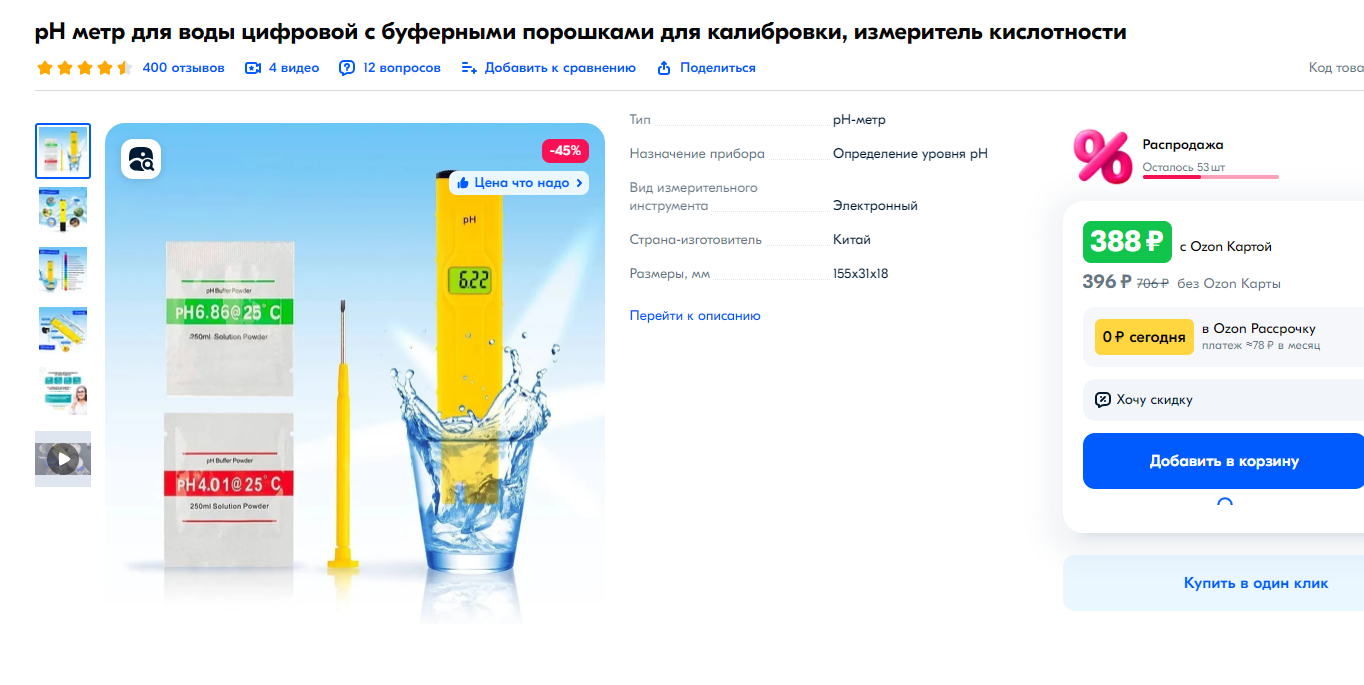This screenshot has height=685, width=1364.
Task: Click Купить в один клик button
Action: tap(1256, 583)
